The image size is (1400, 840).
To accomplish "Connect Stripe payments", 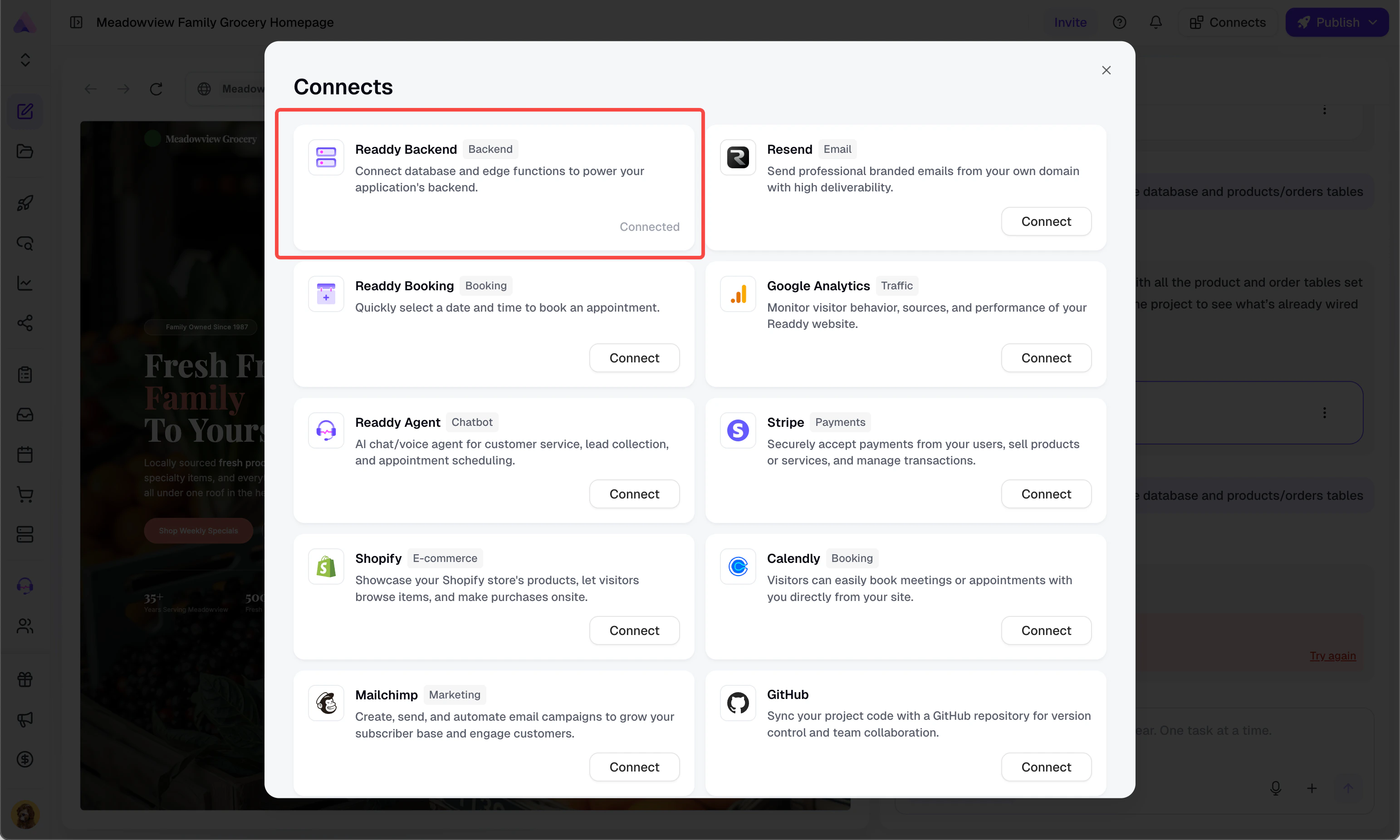I will pos(1046,493).
